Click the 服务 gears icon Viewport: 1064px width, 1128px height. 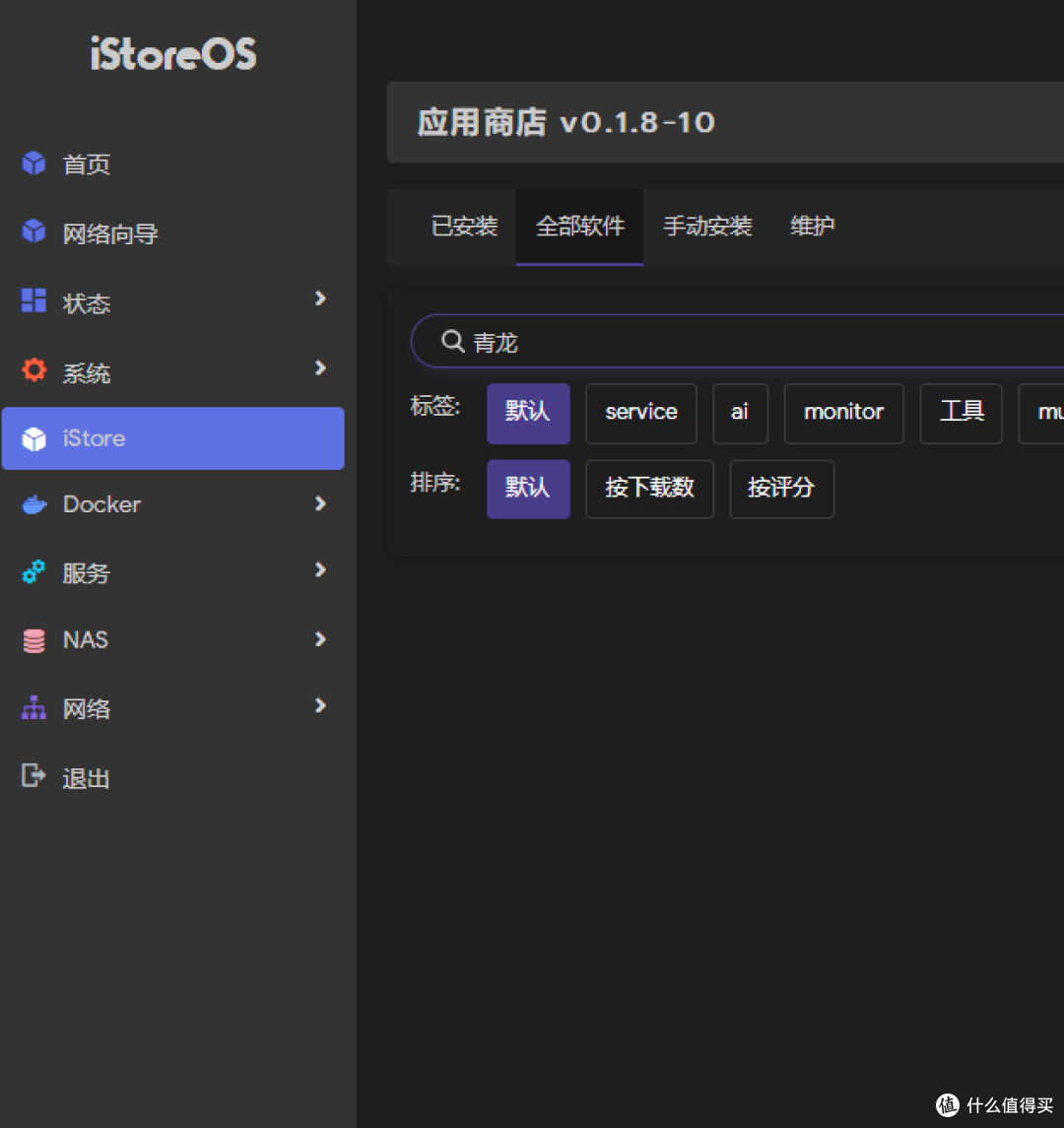33,572
